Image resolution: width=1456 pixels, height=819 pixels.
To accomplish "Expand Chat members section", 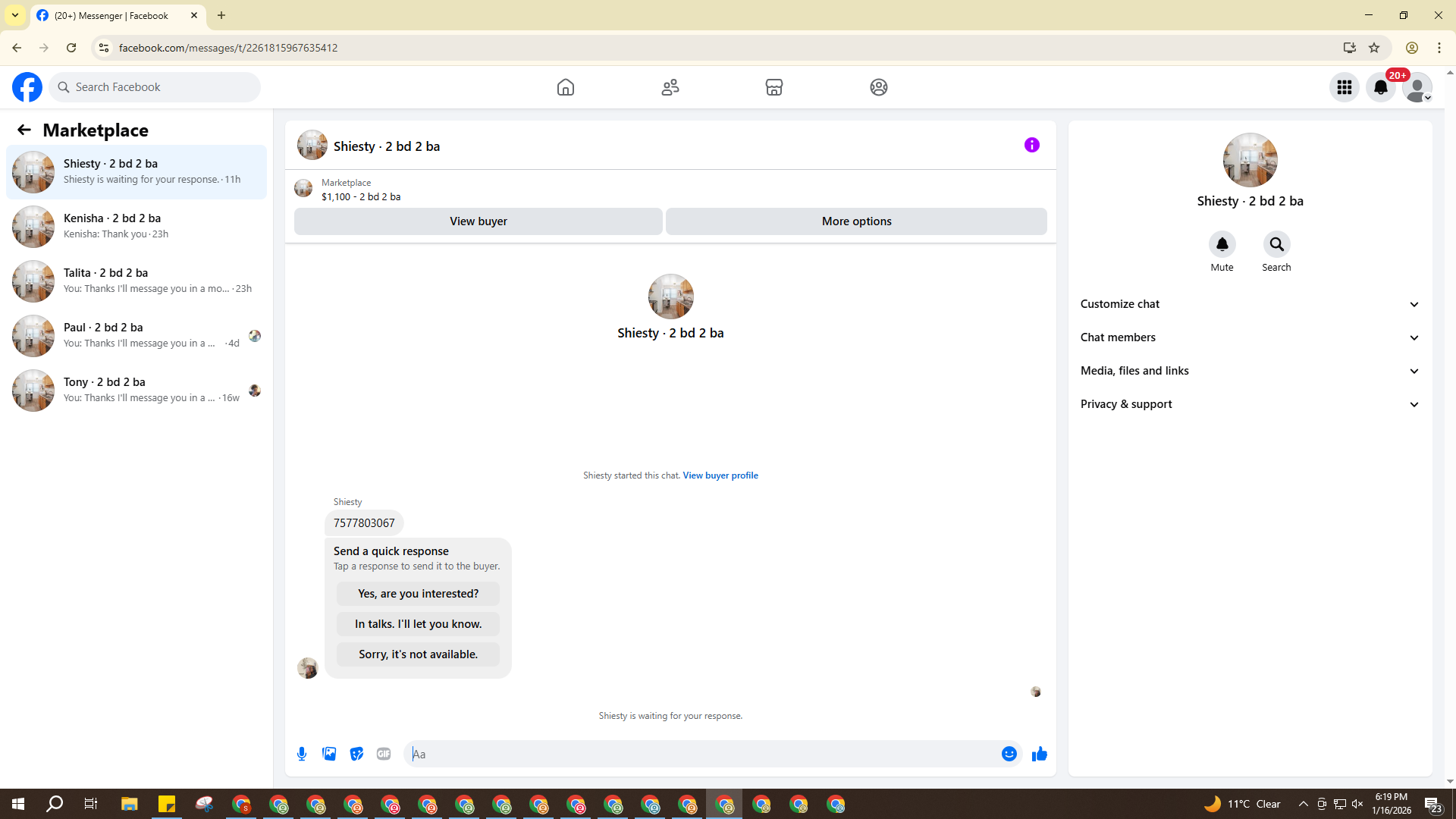I will pos(1249,337).
